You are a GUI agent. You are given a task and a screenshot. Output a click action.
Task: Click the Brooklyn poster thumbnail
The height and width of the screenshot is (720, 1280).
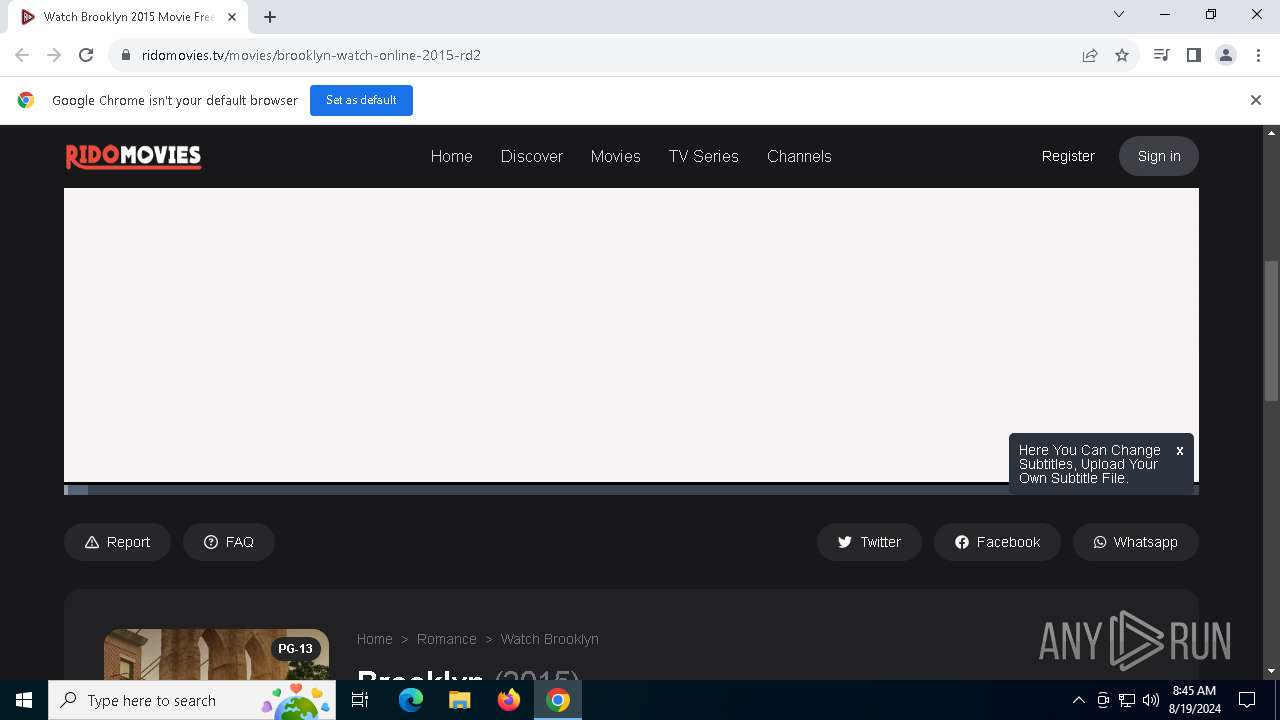point(216,654)
